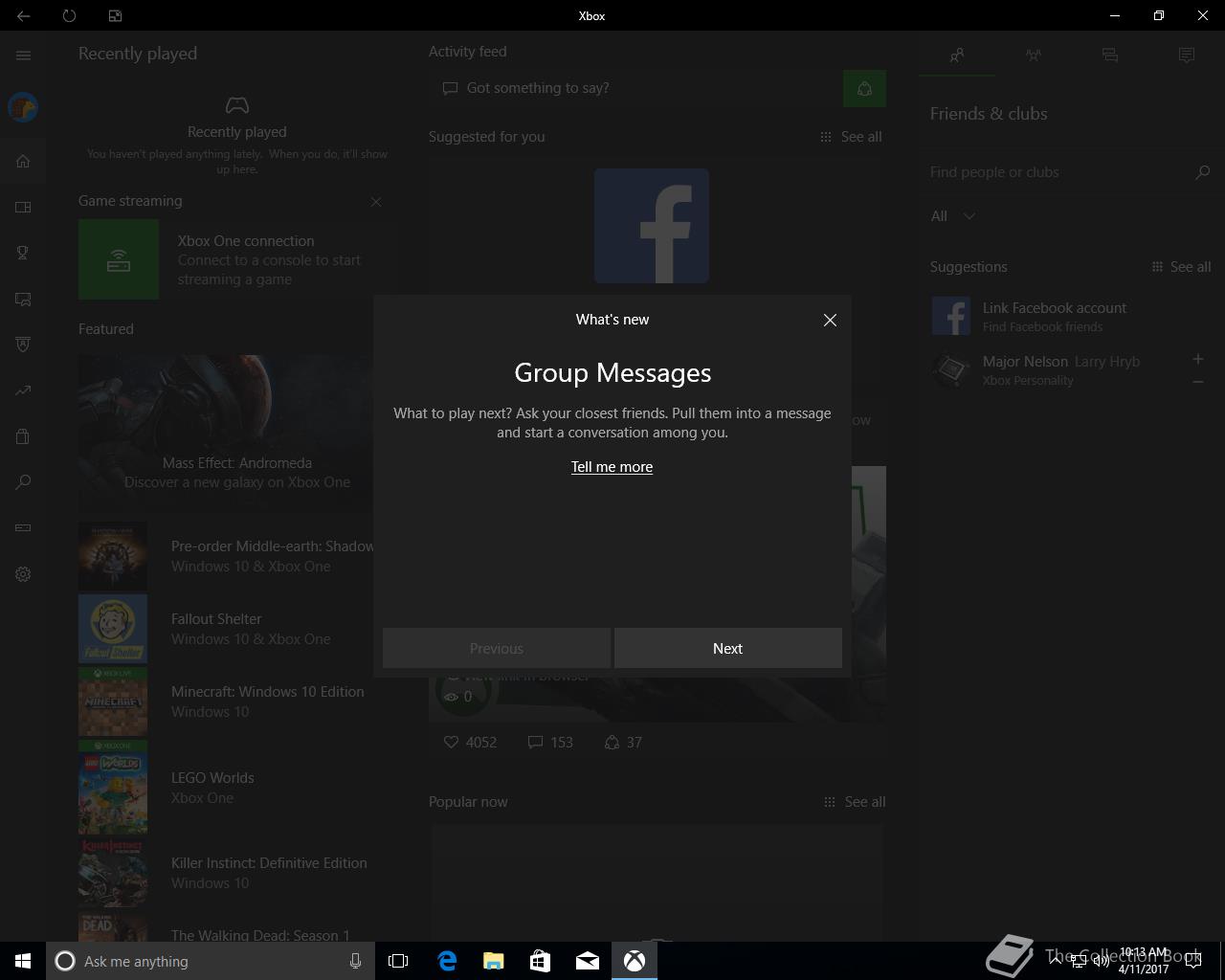Click the Got something to say field
Image resolution: width=1225 pixels, height=980 pixels.
pyautogui.click(x=635, y=88)
